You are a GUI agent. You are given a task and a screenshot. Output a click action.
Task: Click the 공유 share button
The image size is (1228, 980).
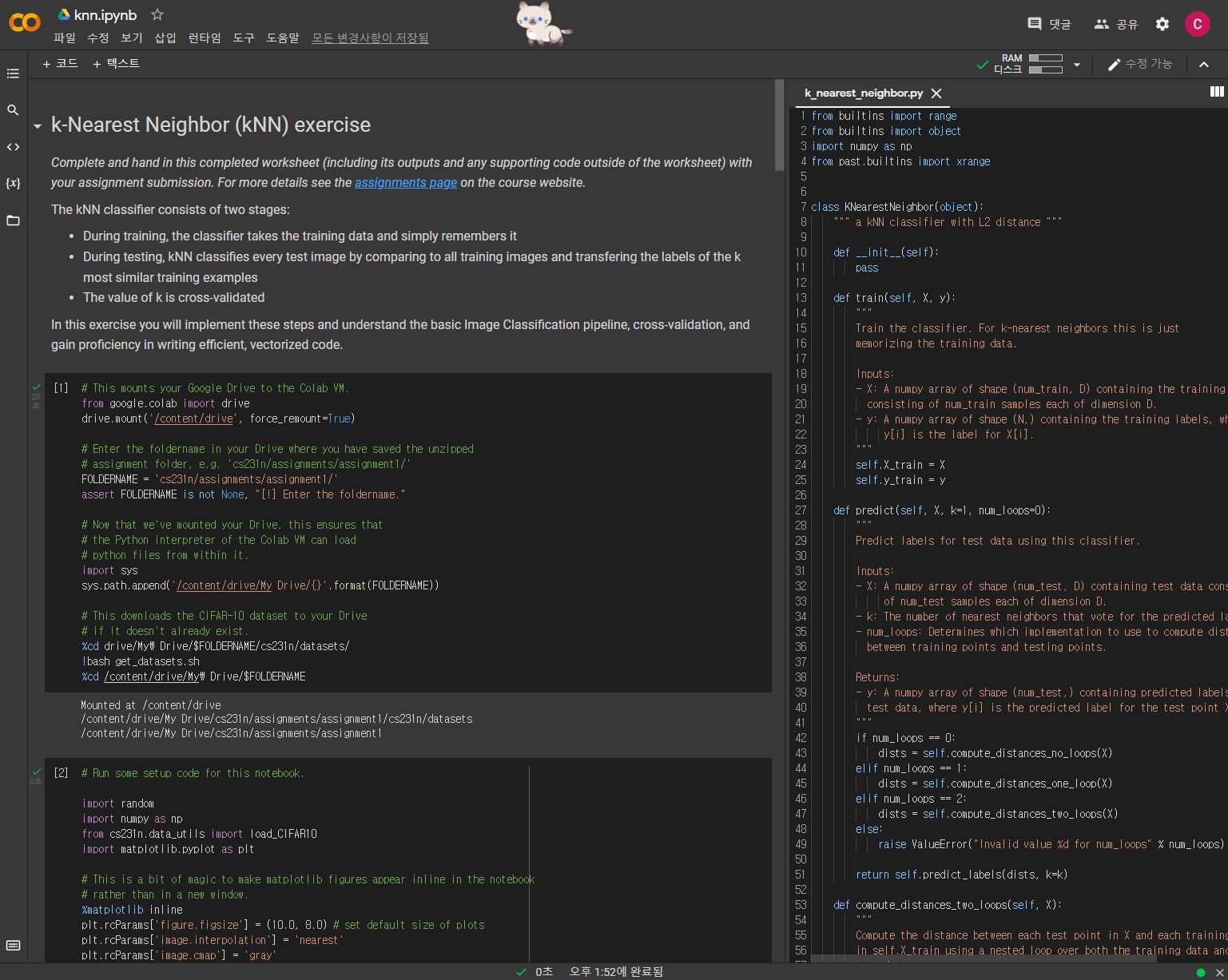[x=1115, y=24]
